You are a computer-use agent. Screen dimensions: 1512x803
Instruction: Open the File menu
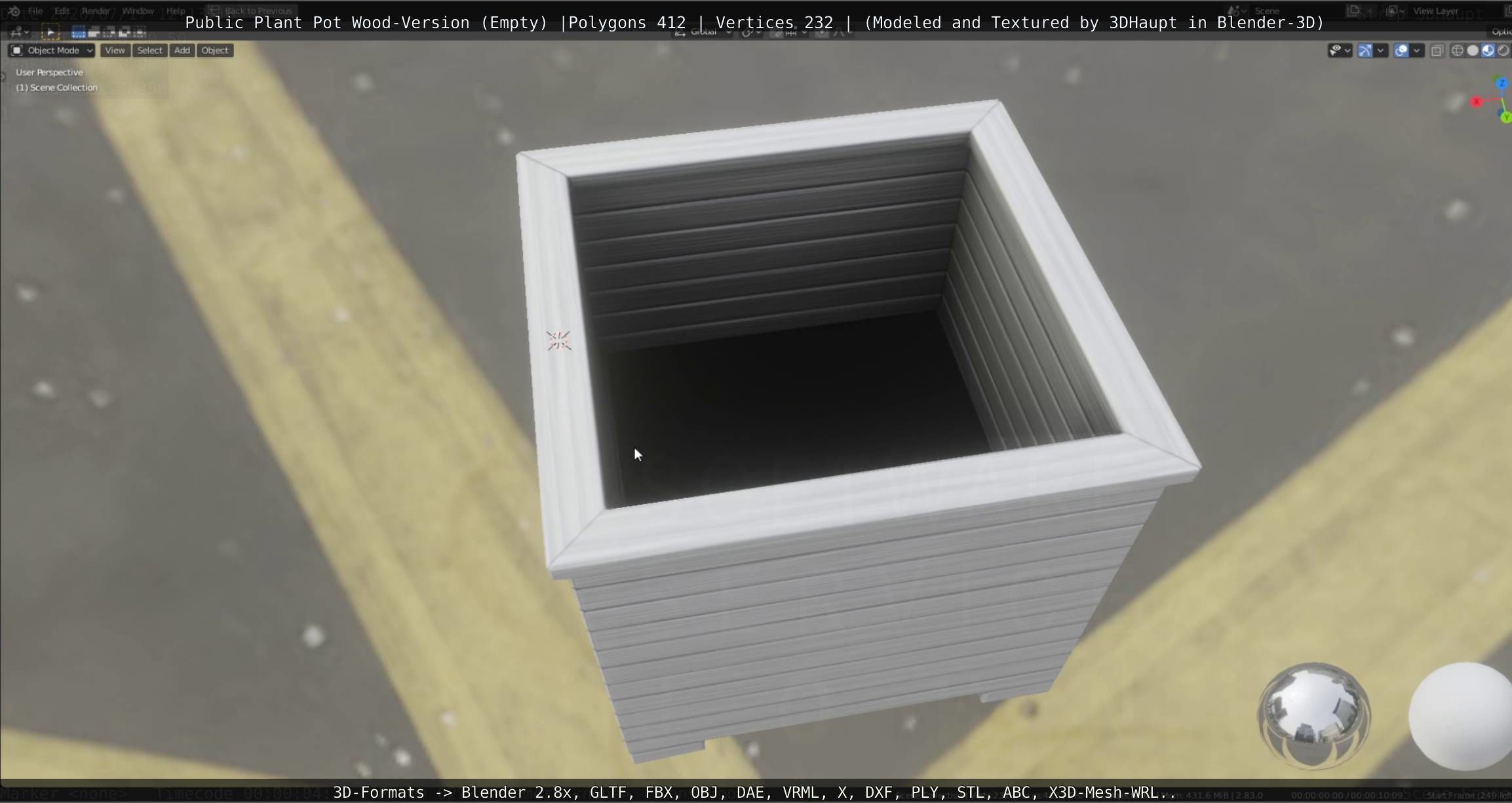coord(35,10)
